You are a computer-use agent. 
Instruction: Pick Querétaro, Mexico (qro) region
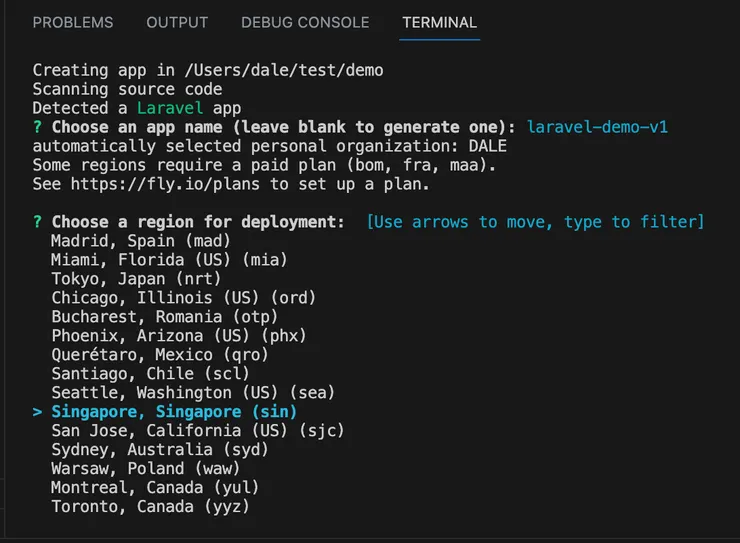[x=160, y=355]
